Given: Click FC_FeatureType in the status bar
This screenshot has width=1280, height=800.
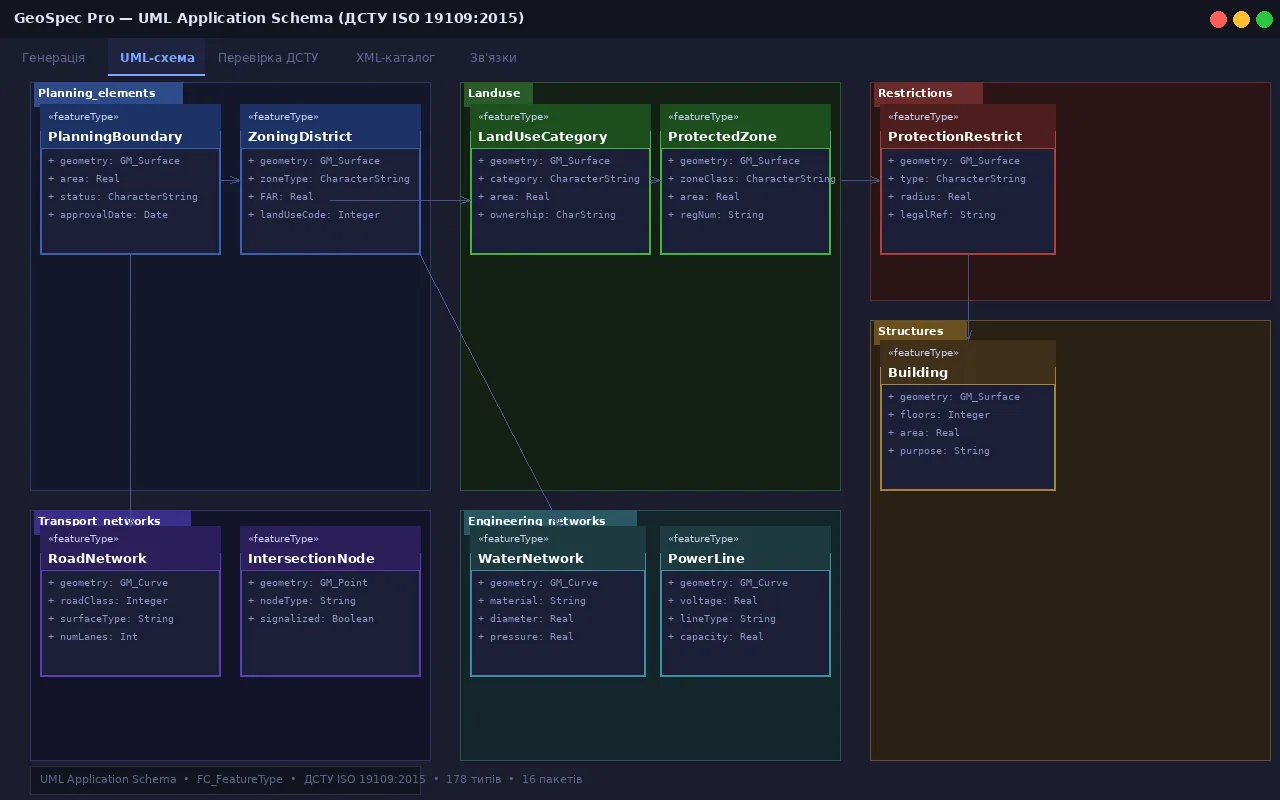Looking at the screenshot, I should pos(240,779).
